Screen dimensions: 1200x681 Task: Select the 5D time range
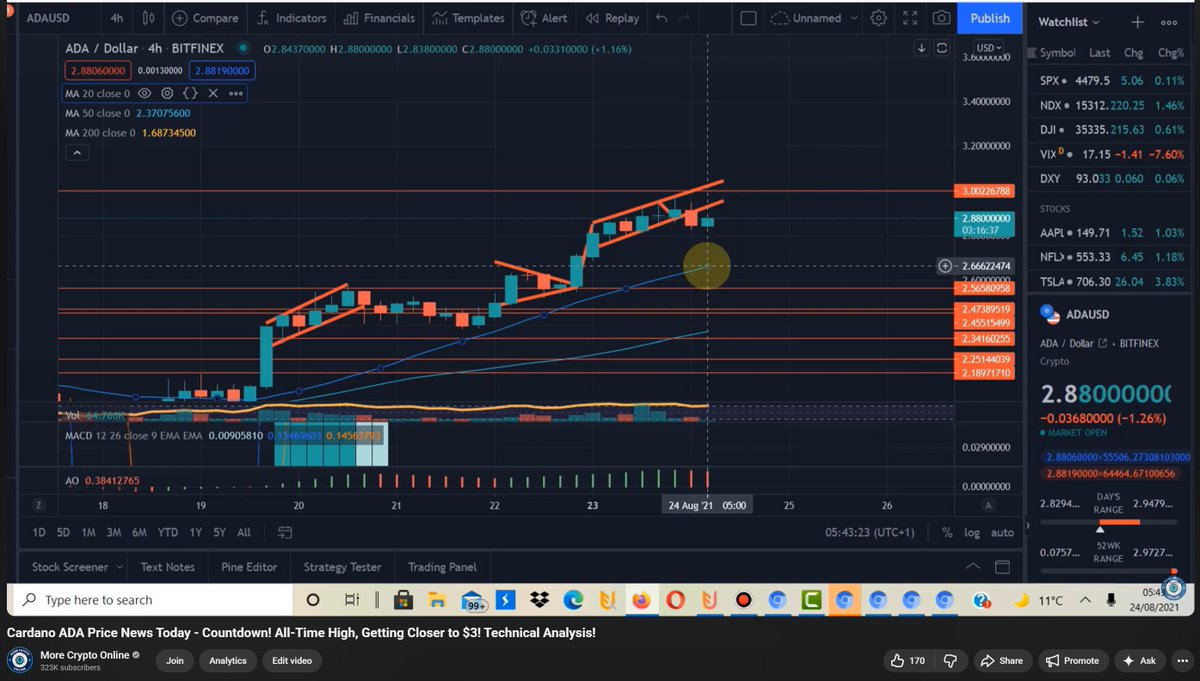coord(63,533)
